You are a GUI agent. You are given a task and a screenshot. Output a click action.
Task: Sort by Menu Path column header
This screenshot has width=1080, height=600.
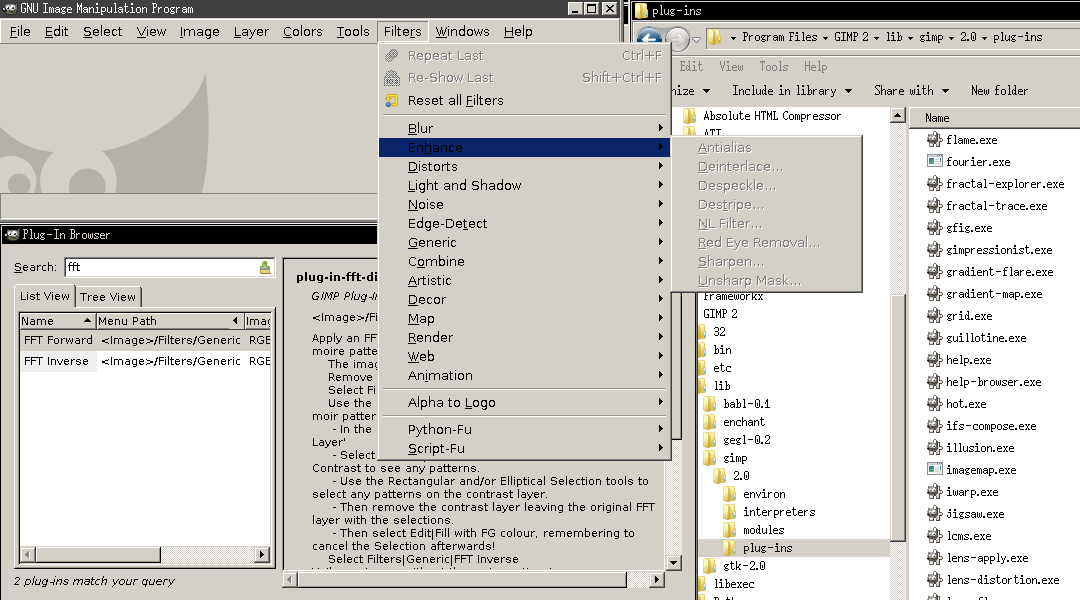[x=169, y=321]
